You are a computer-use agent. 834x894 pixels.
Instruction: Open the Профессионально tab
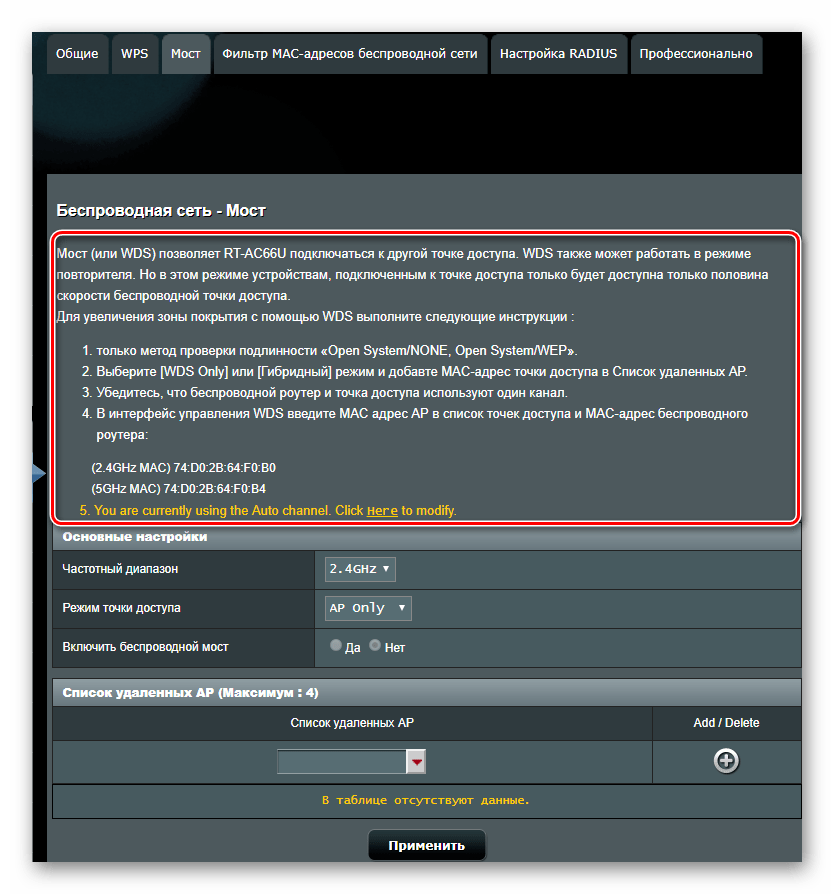click(x=696, y=54)
